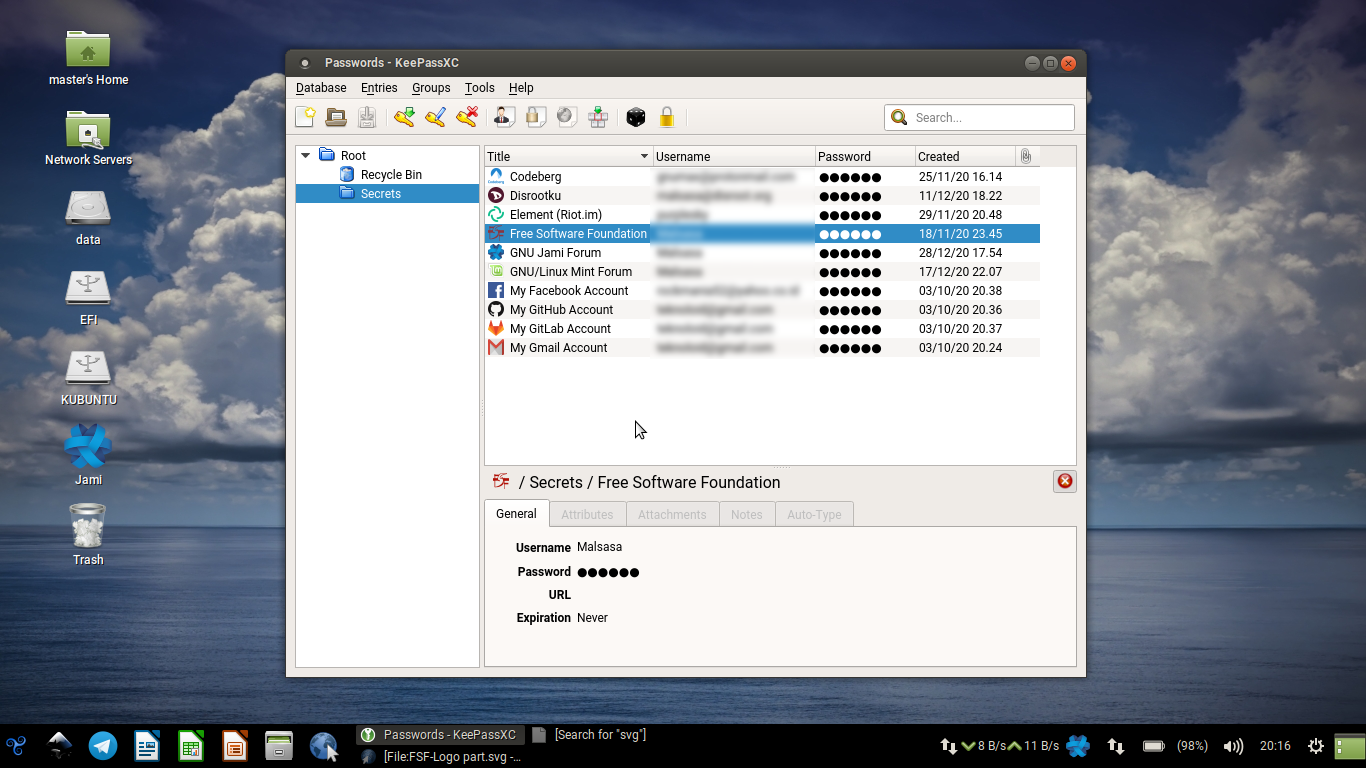Delete the selected entry with red-X key
The height and width of the screenshot is (768, 1366).
pos(466,117)
